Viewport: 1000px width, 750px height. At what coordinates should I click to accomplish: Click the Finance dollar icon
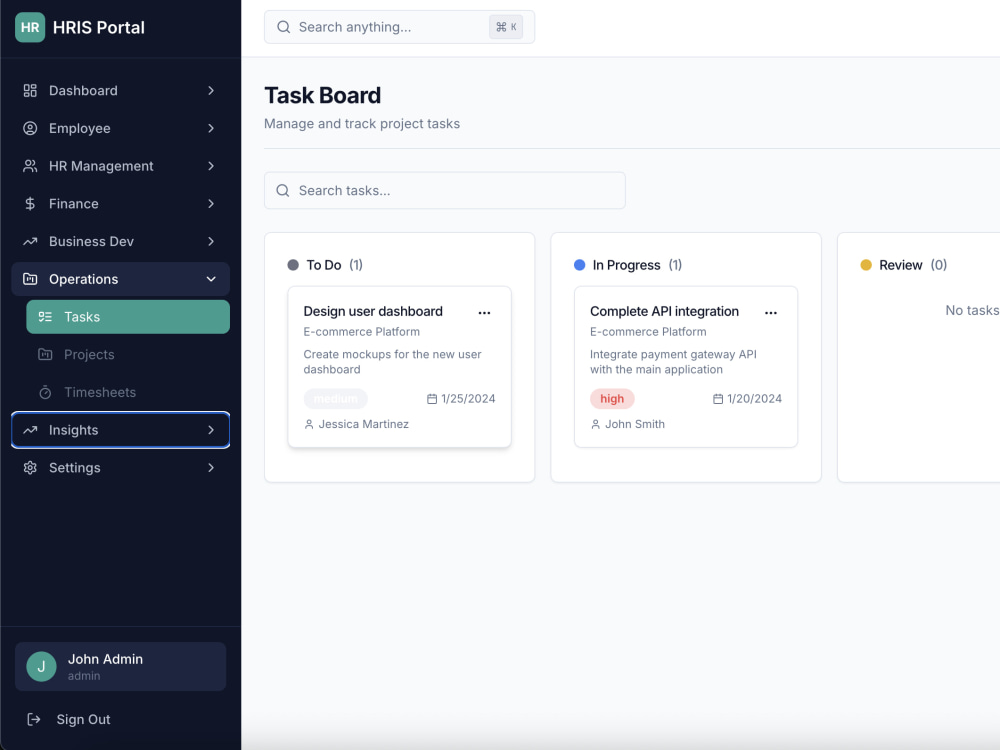coord(30,203)
